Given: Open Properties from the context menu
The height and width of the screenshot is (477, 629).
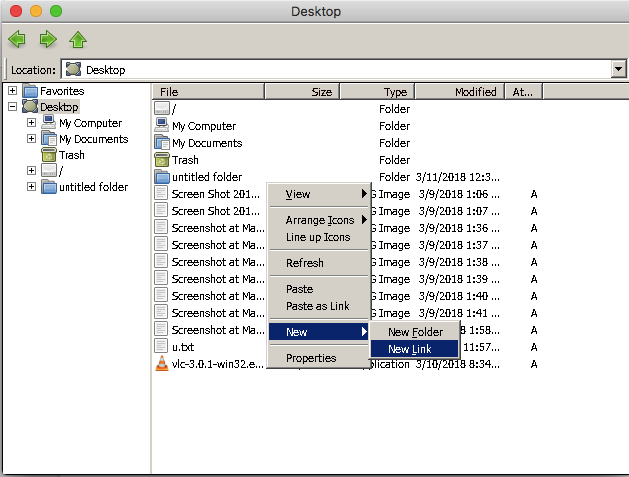Looking at the screenshot, I should coord(311,358).
